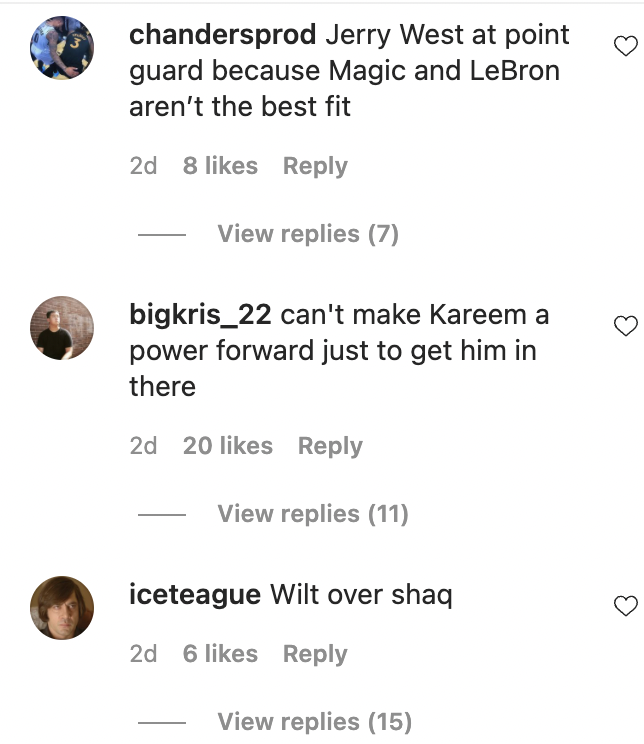Like iceteague's Wilt over shaq comment
Image resolution: width=644 pixels, height=744 pixels.
click(625, 606)
